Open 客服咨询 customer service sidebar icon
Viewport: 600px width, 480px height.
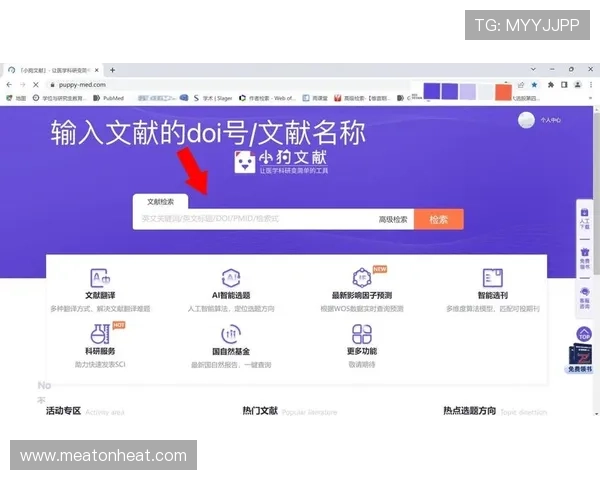click(x=584, y=298)
